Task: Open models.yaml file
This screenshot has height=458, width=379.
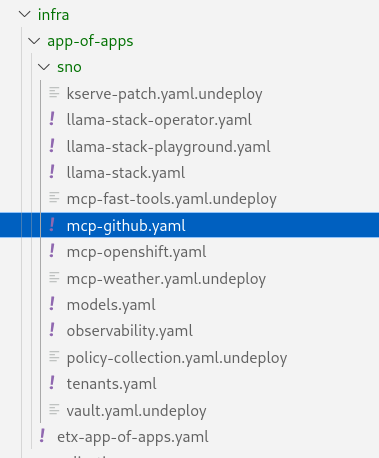Action: 111,305
